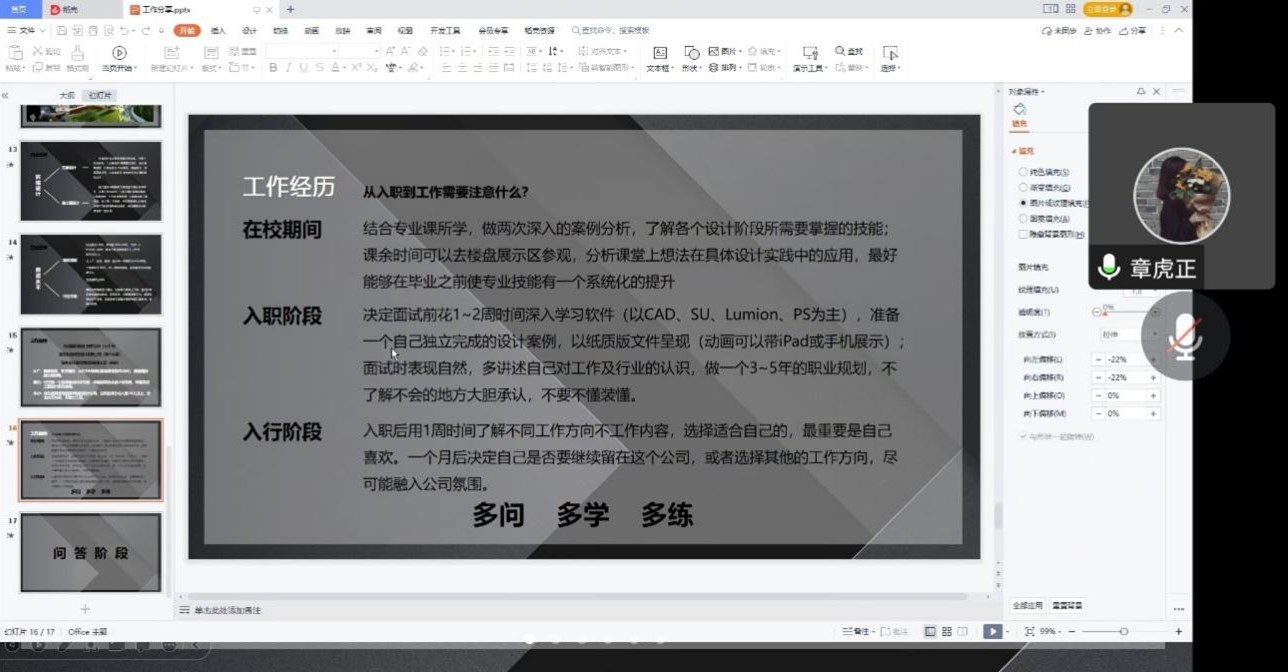Viewport: 1288px width, 672px height.
Task: Click the Underline formatting icon
Action: pyautogui.click(x=304, y=68)
